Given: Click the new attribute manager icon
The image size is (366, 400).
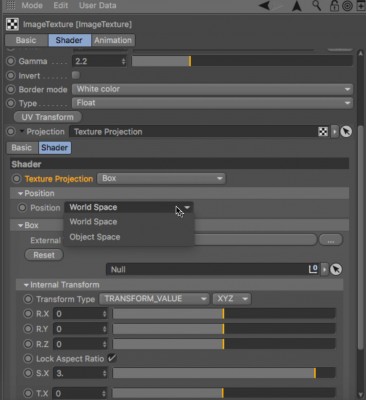Looking at the screenshot, I should coord(361,6).
